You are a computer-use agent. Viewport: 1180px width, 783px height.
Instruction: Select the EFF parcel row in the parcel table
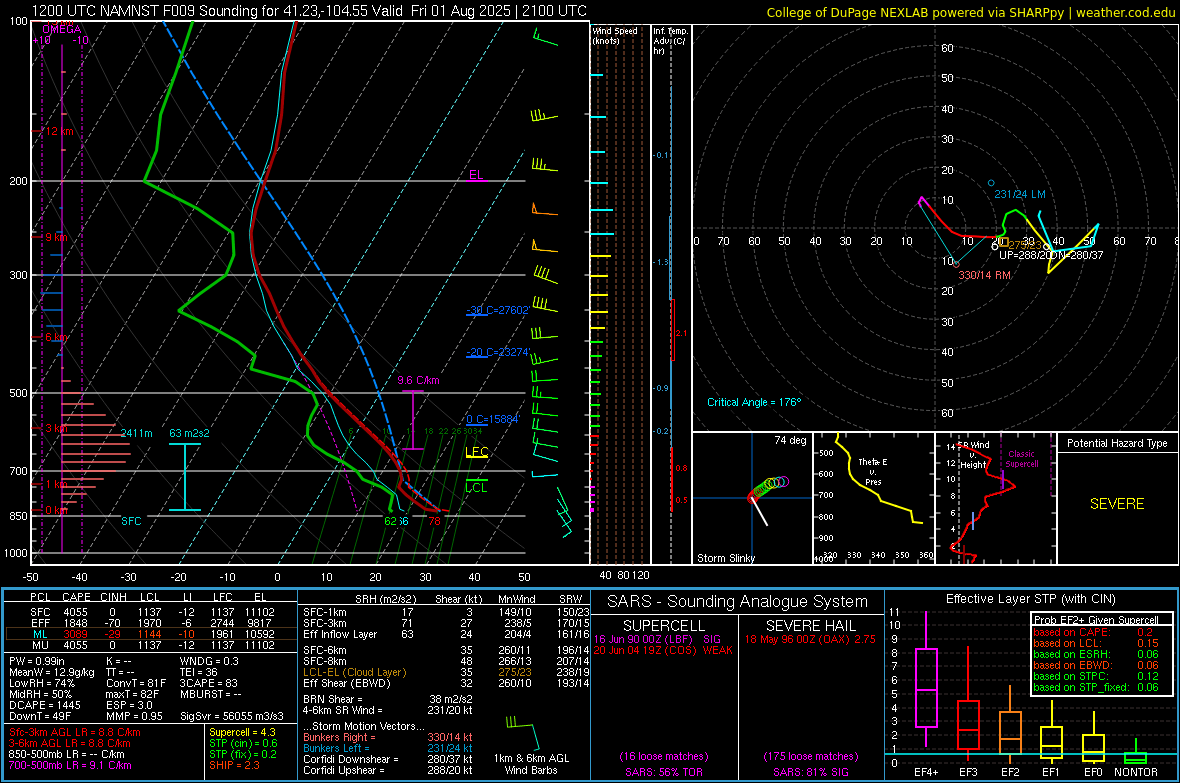pyautogui.click(x=151, y=623)
